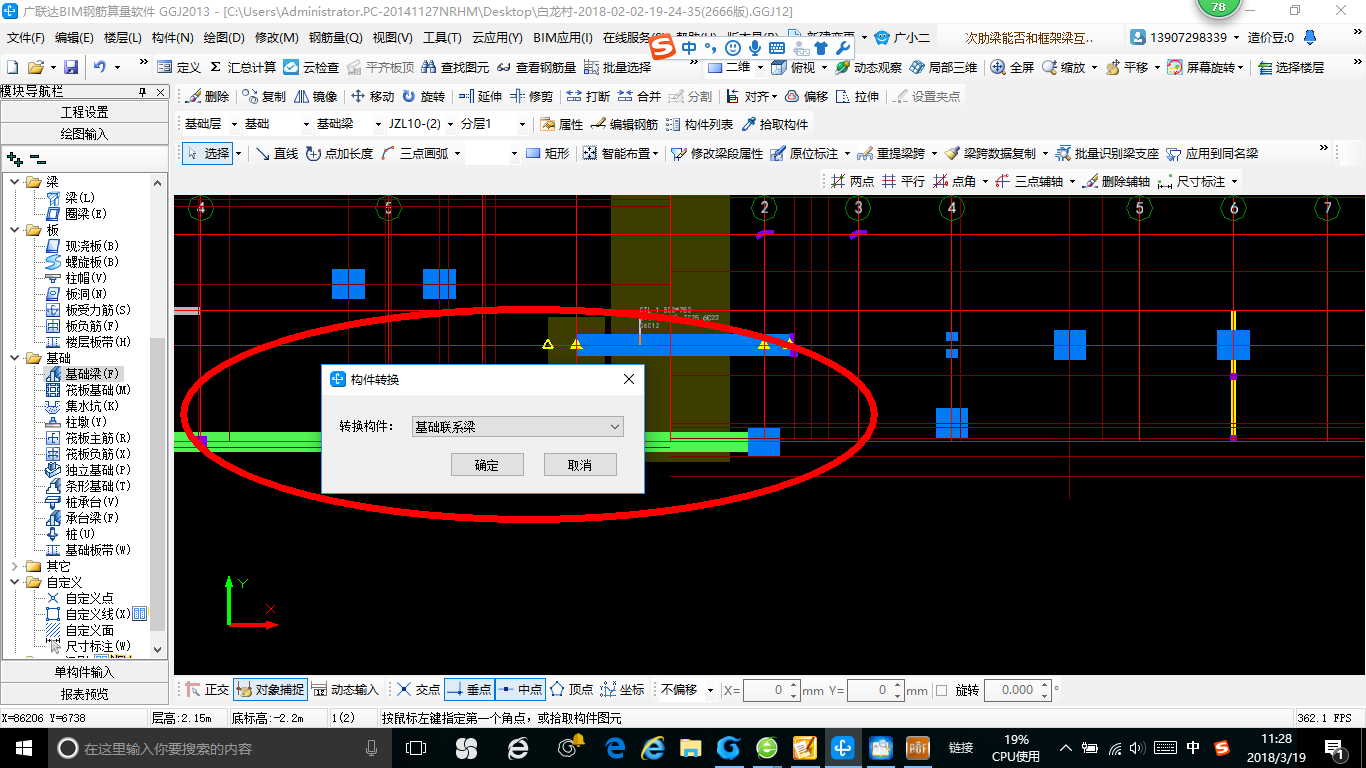Click 批量选择 batch select
The width and height of the screenshot is (1366, 768).
click(618, 67)
